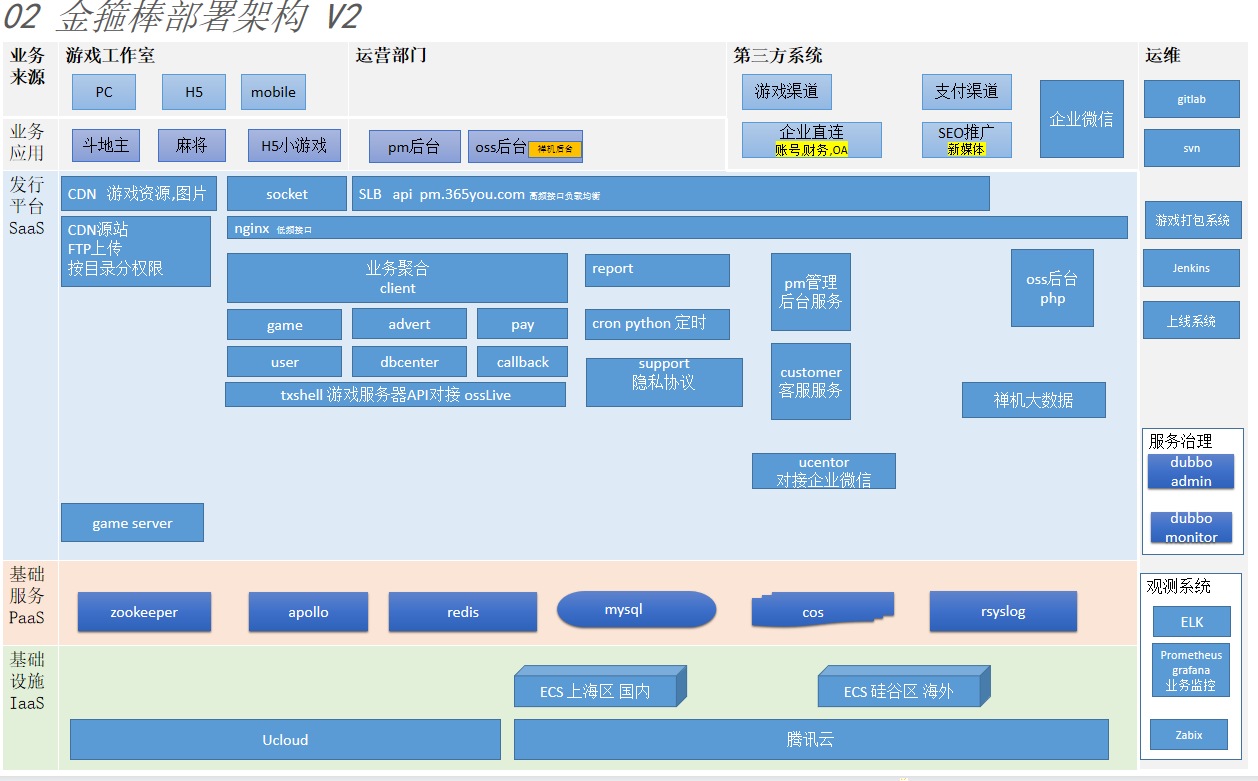Click the dubbo monitor box
This screenshot has width=1258, height=781.
[x=1191, y=528]
